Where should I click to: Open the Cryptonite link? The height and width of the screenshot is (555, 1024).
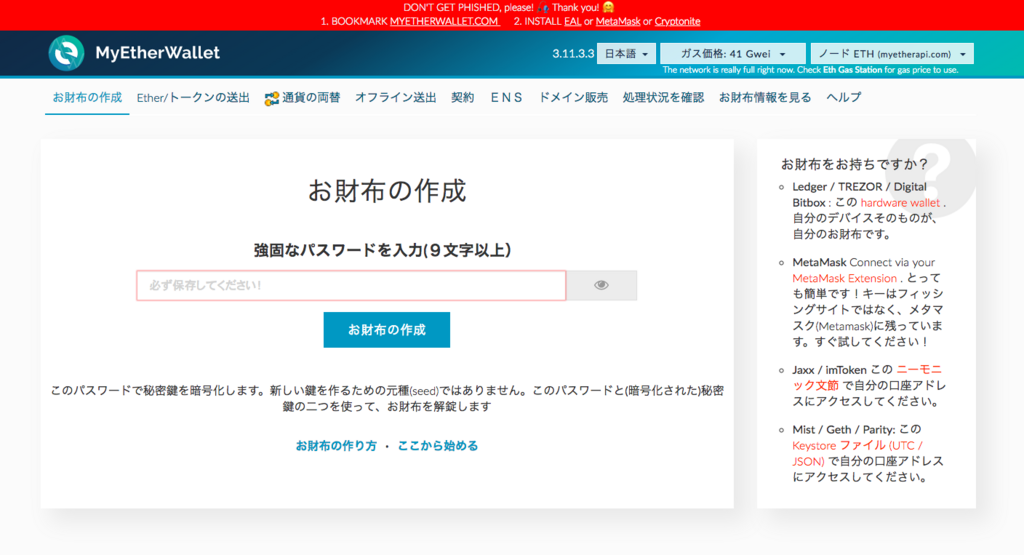(x=677, y=22)
